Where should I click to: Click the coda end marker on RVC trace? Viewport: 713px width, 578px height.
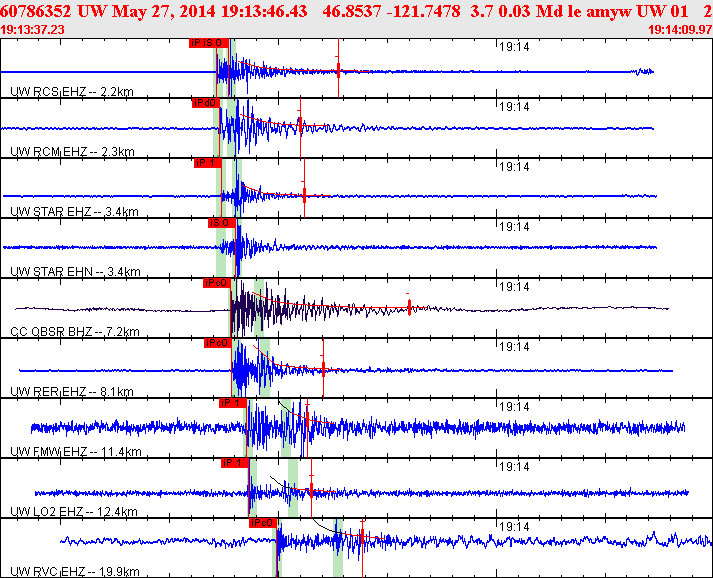click(x=362, y=538)
